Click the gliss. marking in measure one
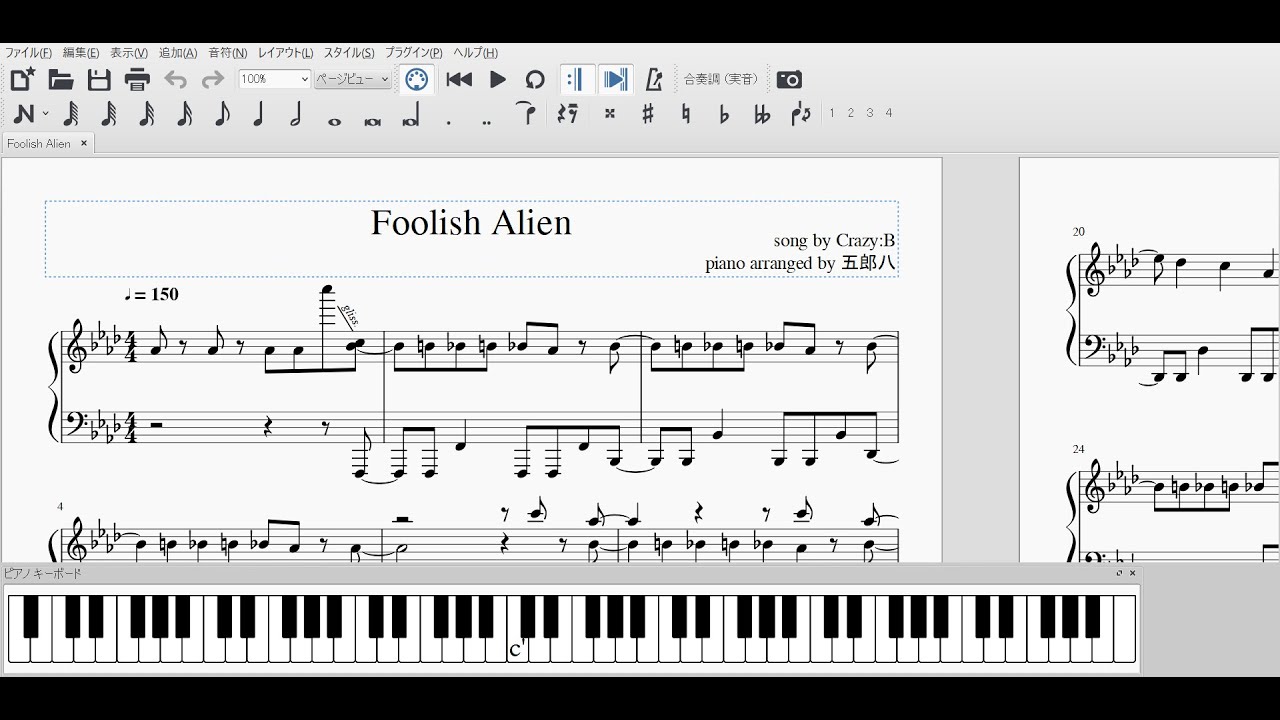 tap(349, 316)
